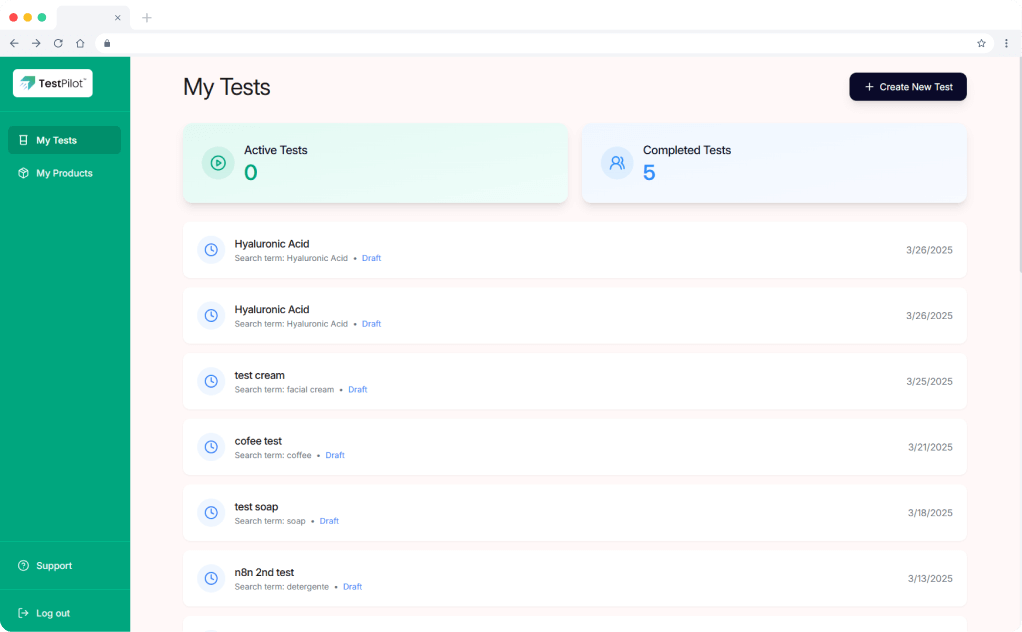This screenshot has width=1022, height=632.
Task: Click Draft status on test cream row
Action: pyautogui.click(x=358, y=390)
